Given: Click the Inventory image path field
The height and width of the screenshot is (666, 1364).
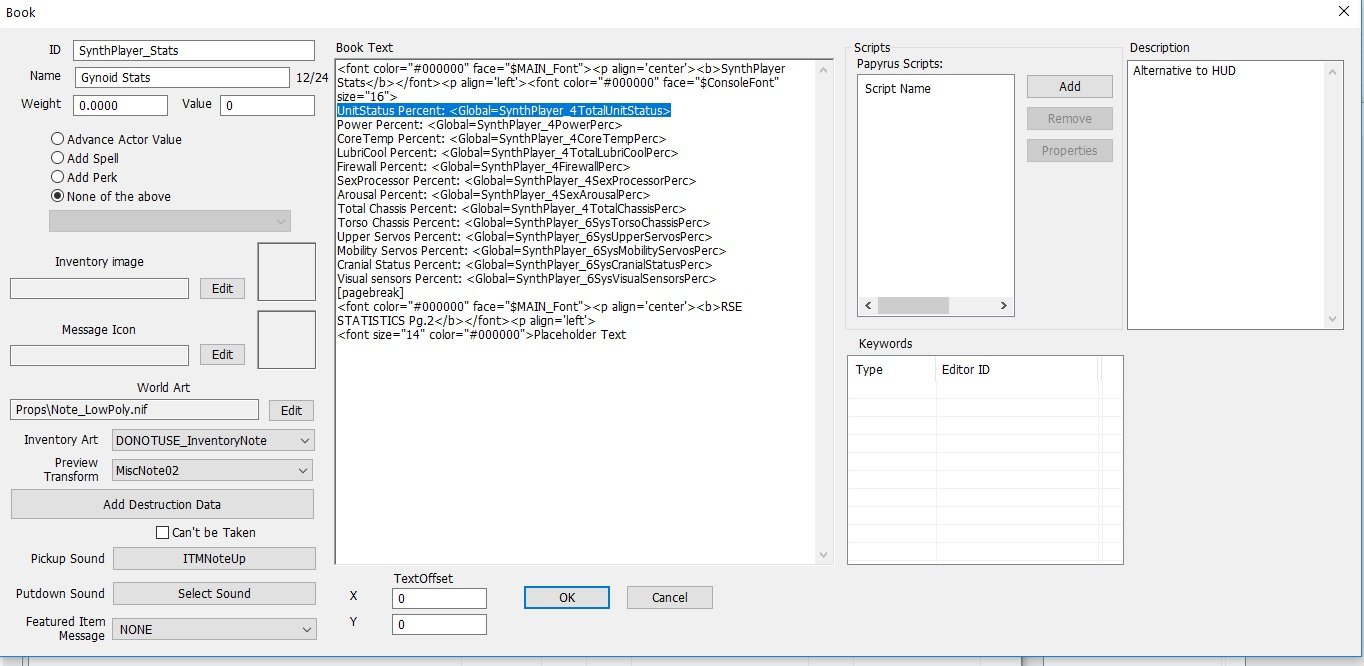Looking at the screenshot, I should pos(99,288).
